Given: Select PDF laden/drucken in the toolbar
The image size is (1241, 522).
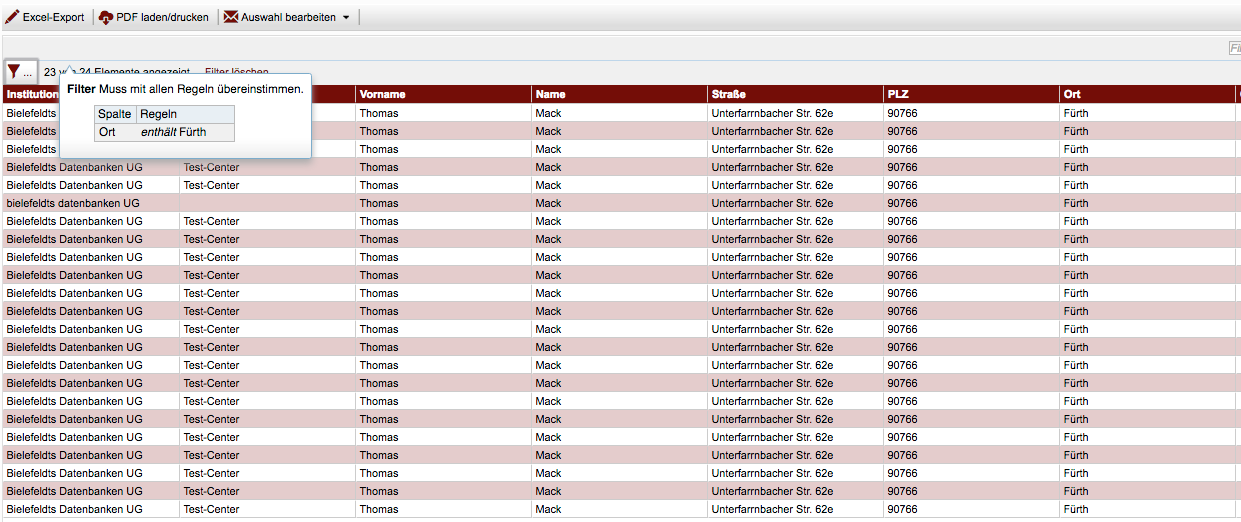Looking at the screenshot, I should click(x=162, y=17).
